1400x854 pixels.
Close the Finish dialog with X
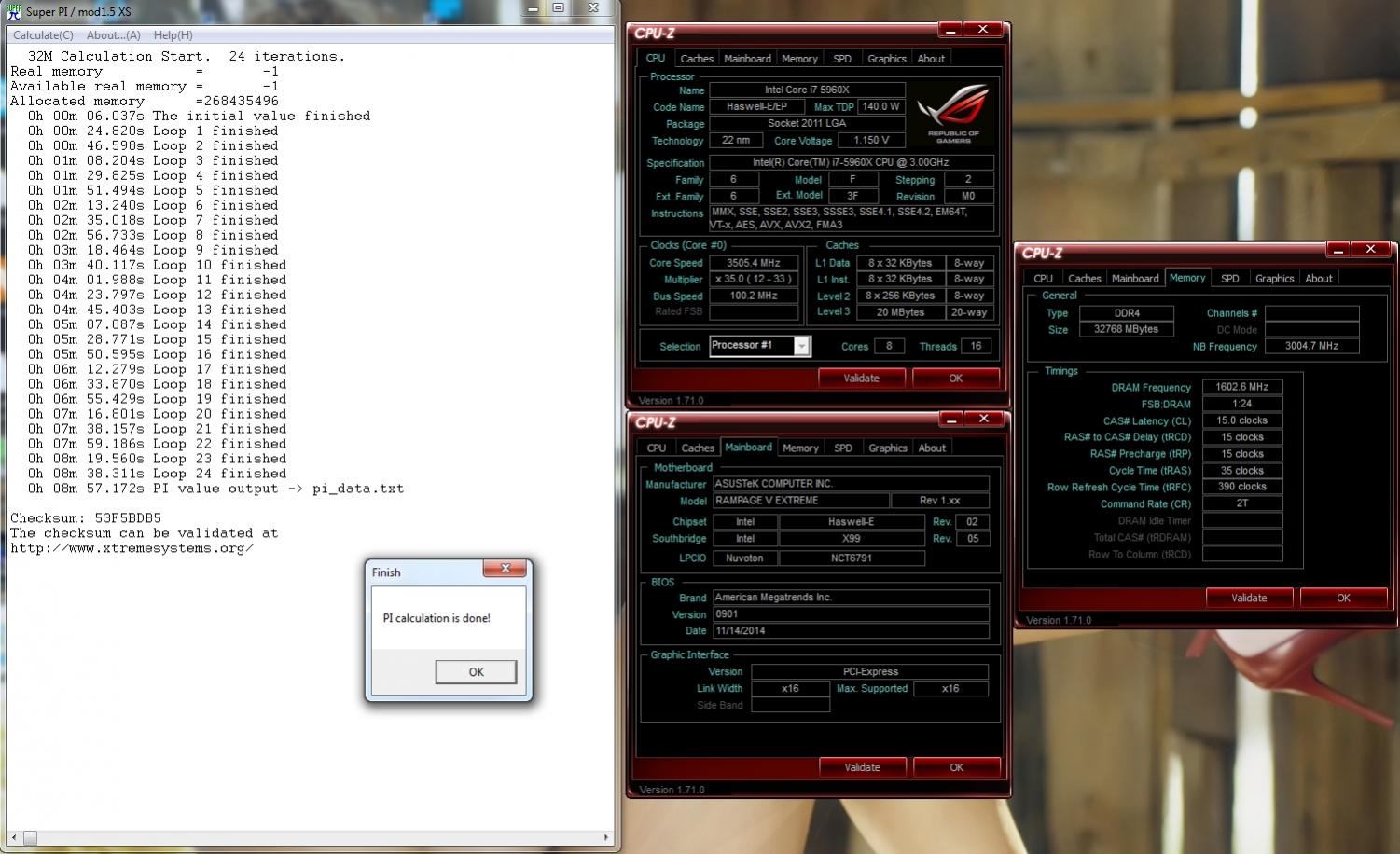(x=506, y=569)
